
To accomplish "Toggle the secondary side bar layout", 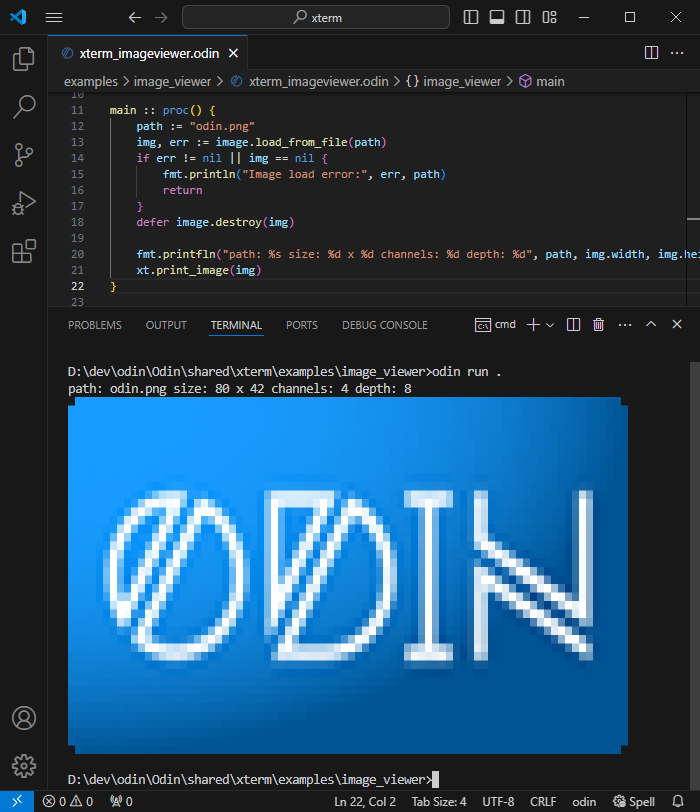I will pyautogui.click(x=523, y=17).
